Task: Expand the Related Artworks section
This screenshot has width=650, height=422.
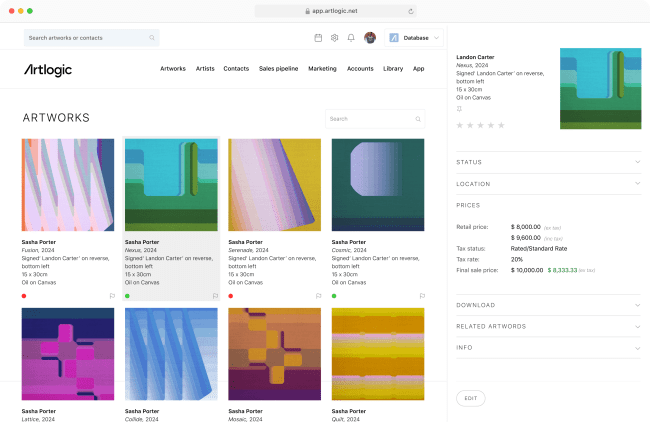Action: tap(548, 326)
